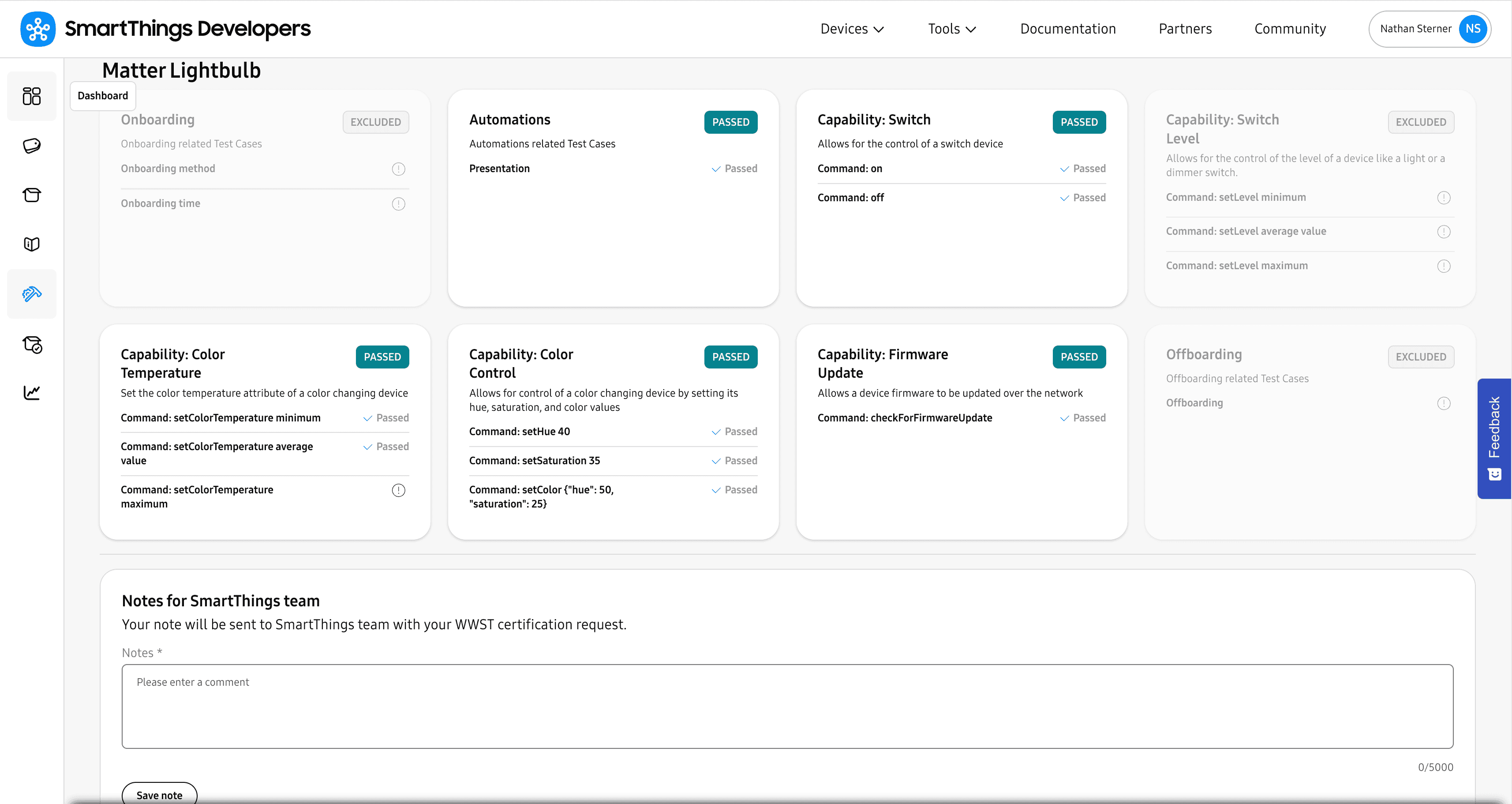Click the 'Automations' card title
Screen dimensions: 1512x804
(x=509, y=120)
